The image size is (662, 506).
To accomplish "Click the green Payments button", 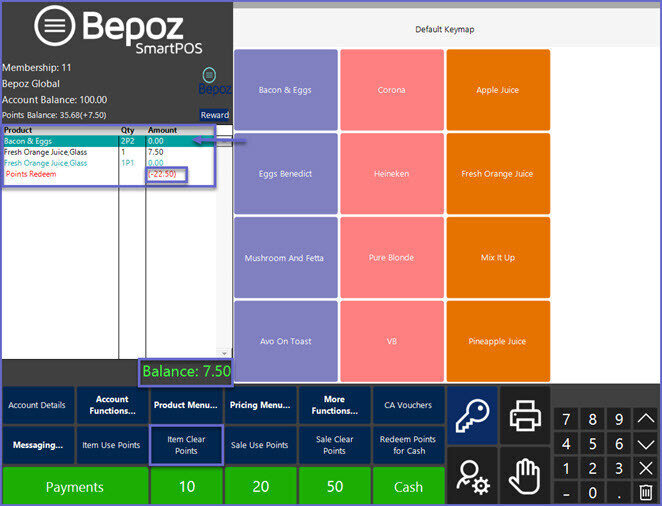I will [74, 487].
